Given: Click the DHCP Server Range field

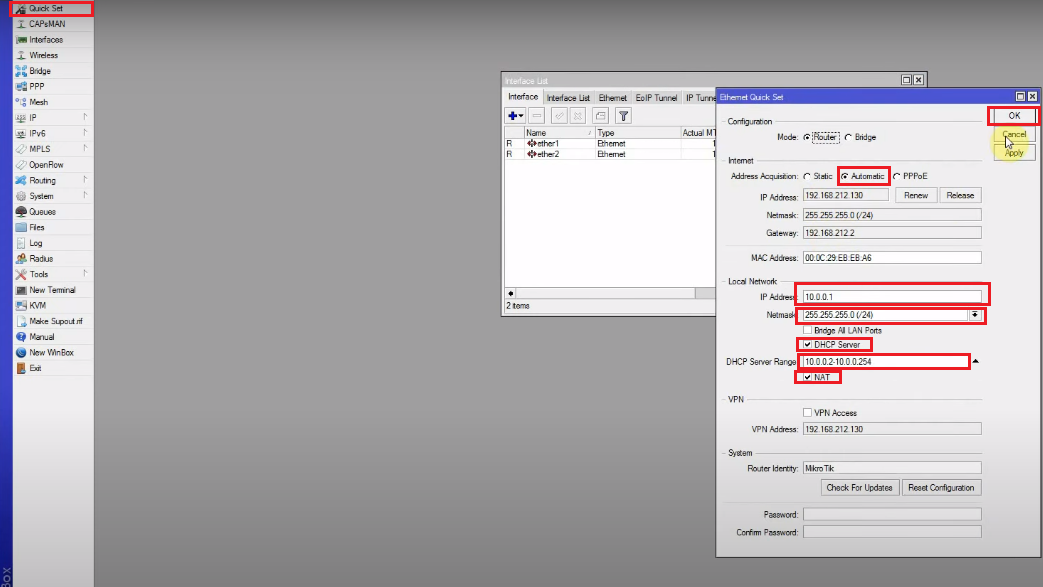Looking at the screenshot, I should coord(885,362).
